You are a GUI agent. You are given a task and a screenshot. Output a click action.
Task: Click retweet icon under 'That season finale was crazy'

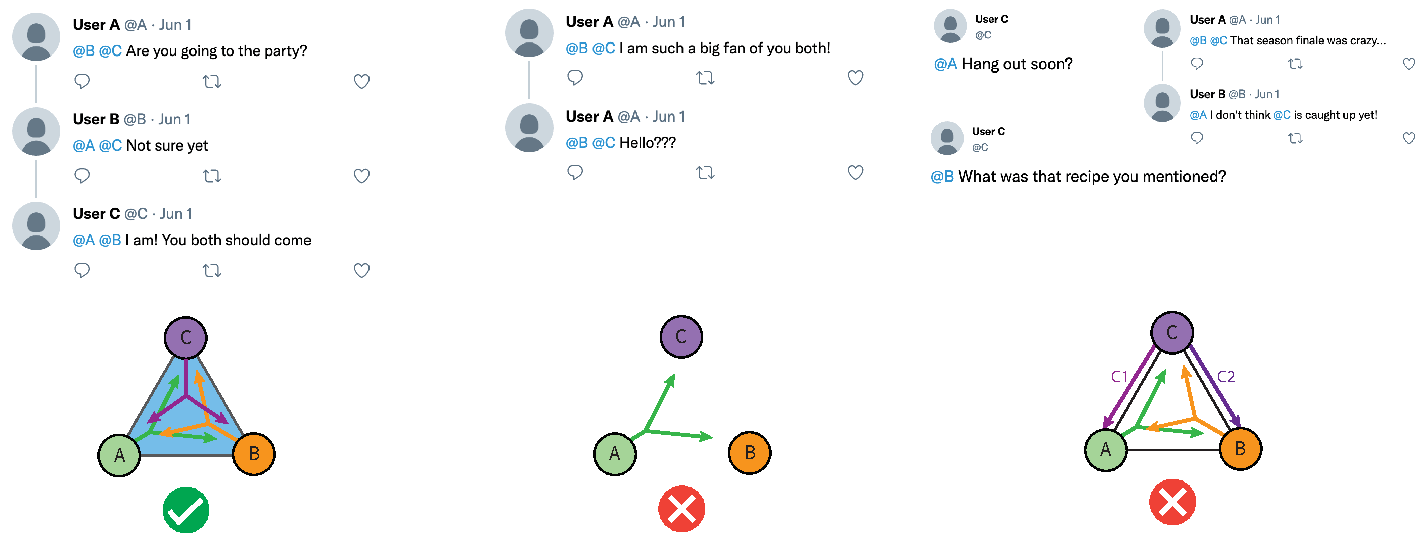pos(1294,63)
